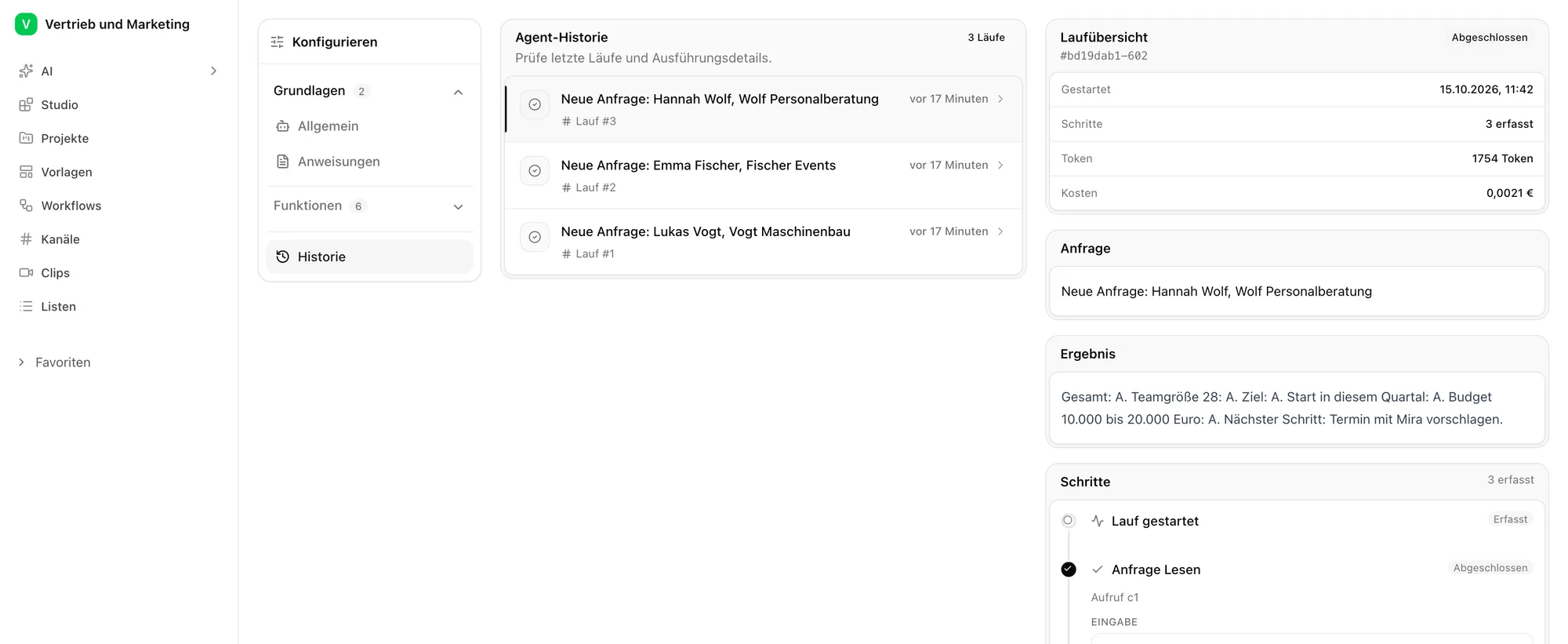Click the Clips camera icon
The width and height of the screenshot is (1568, 644).
(26, 273)
